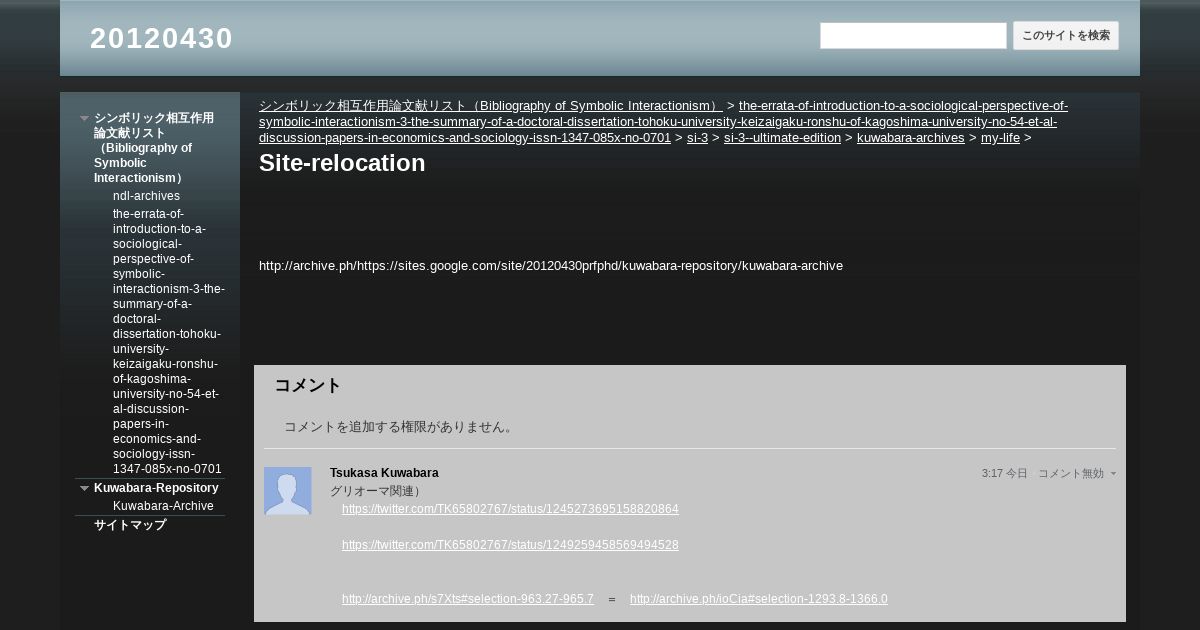Open the コメント無効 dropdown
The image size is (1200, 630).
point(1077,473)
